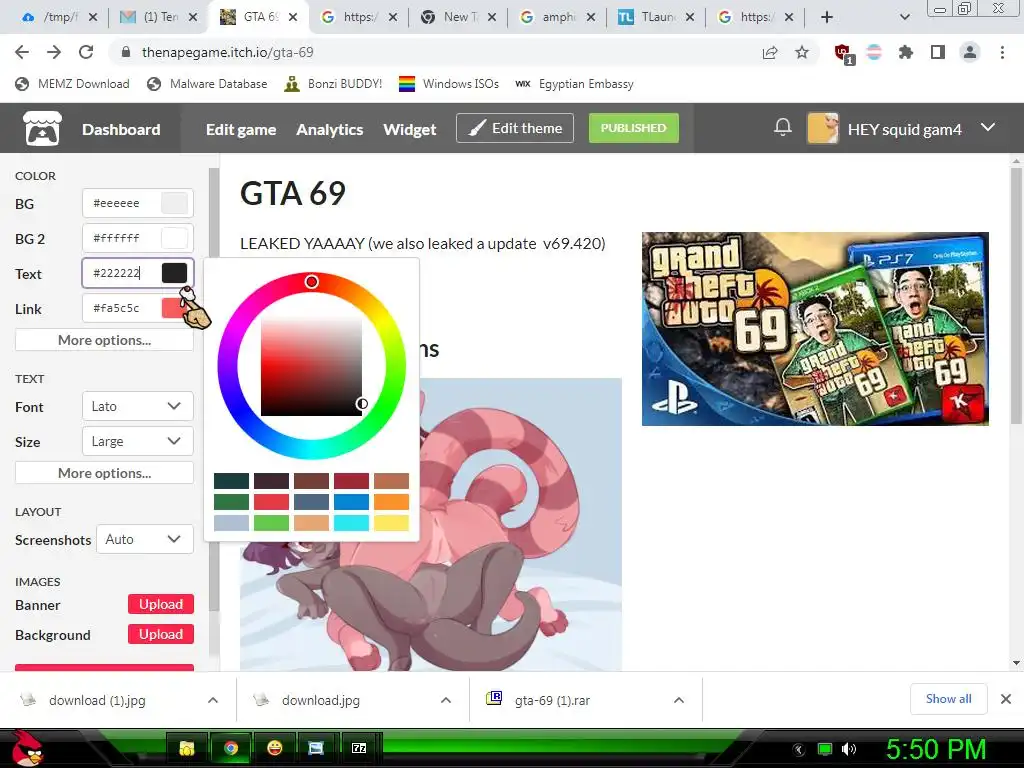Click the Link color hex field
The height and width of the screenshot is (768, 1024).
[x=121, y=308]
